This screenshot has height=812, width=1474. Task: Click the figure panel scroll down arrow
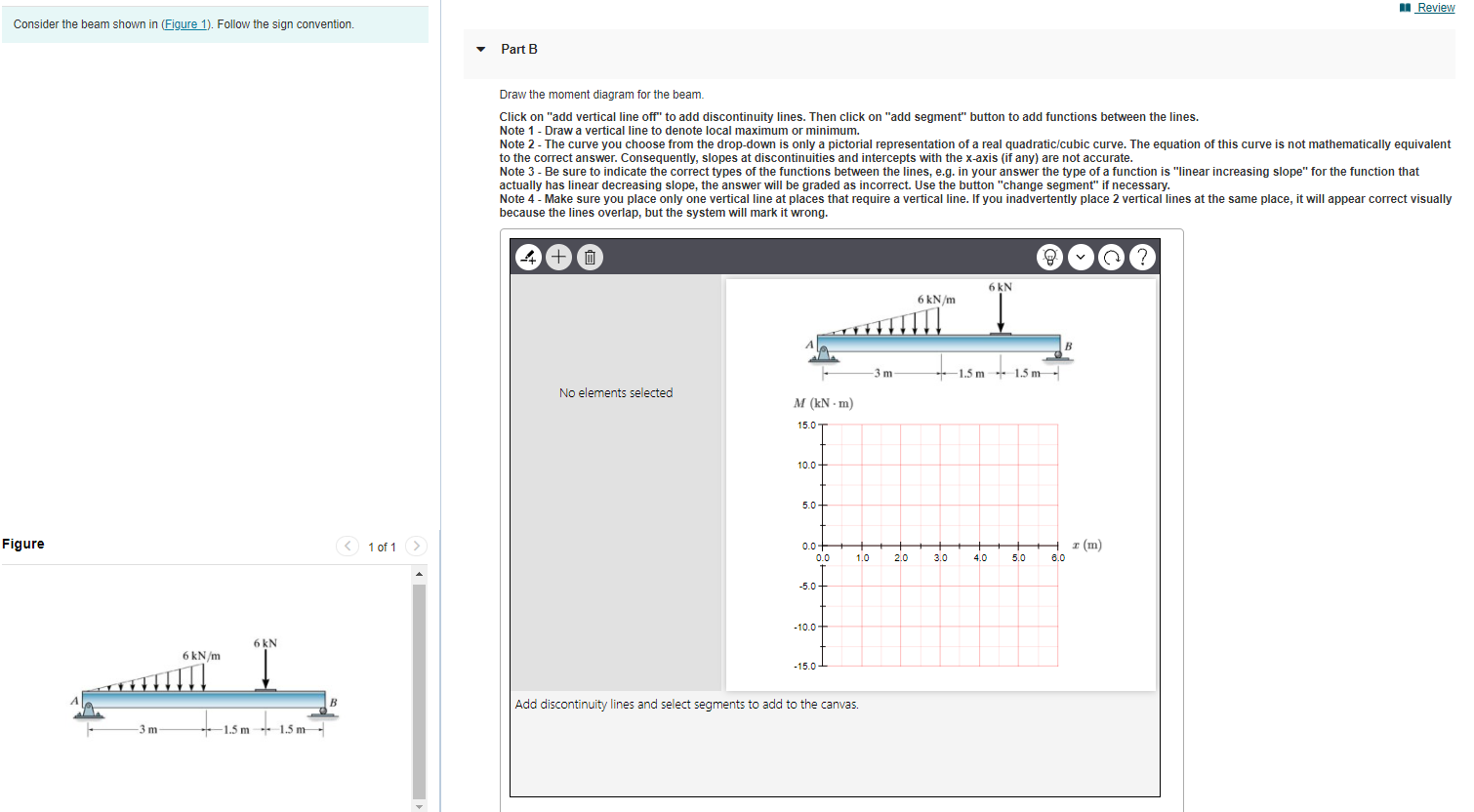[x=420, y=806]
